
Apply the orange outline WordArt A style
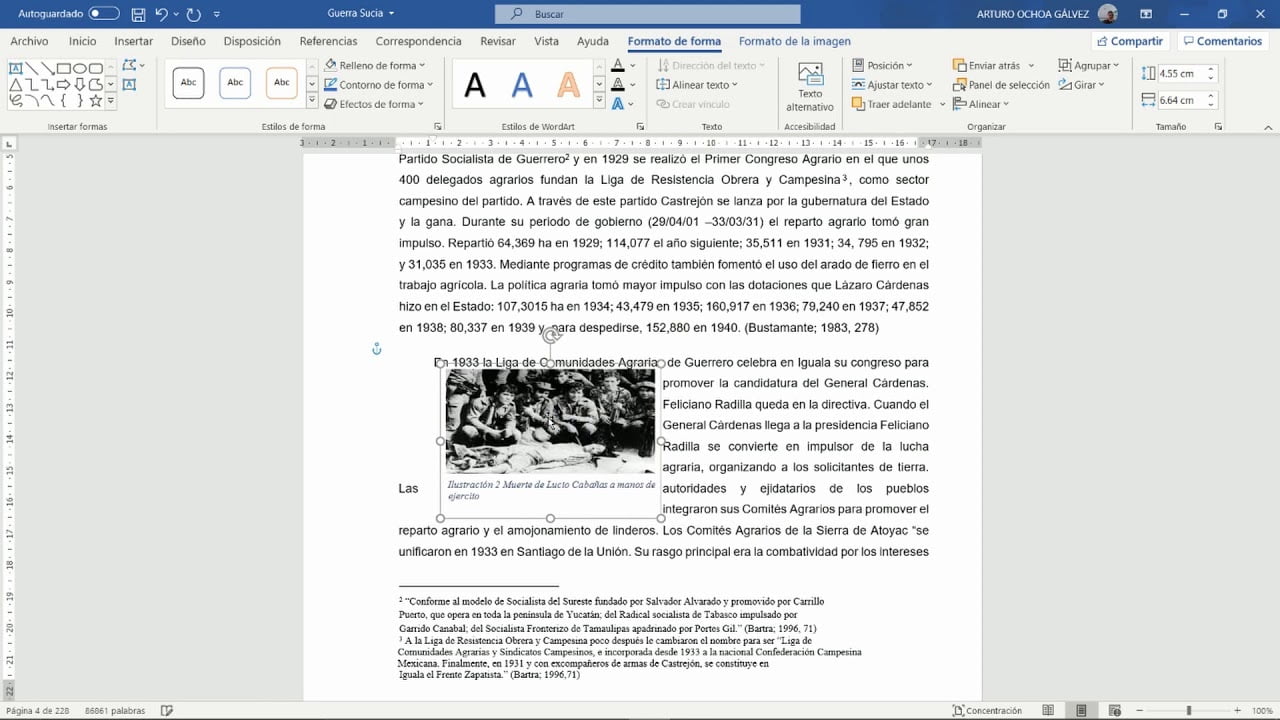pos(568,86)
